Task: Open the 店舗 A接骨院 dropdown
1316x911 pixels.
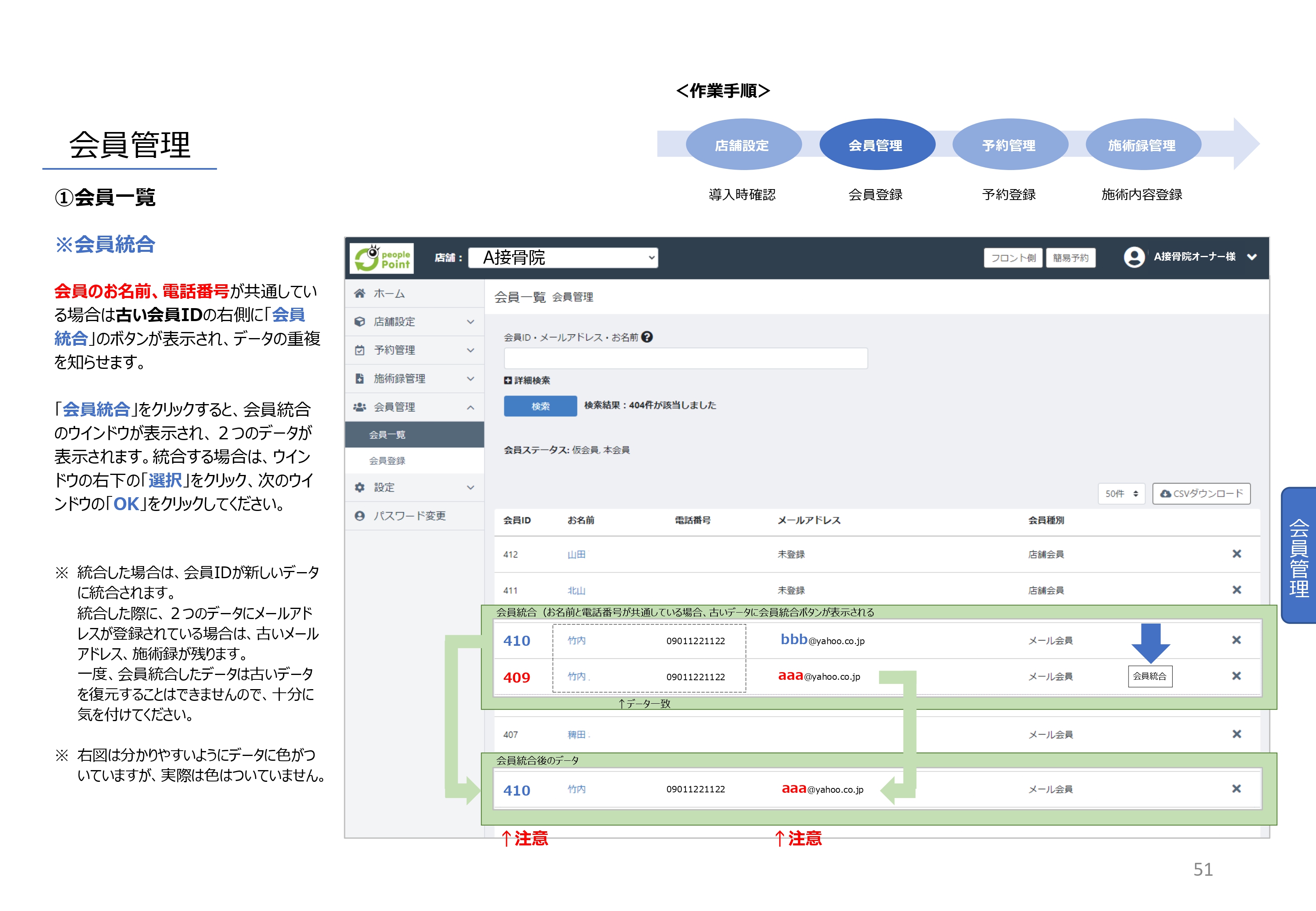Action: 563,258
